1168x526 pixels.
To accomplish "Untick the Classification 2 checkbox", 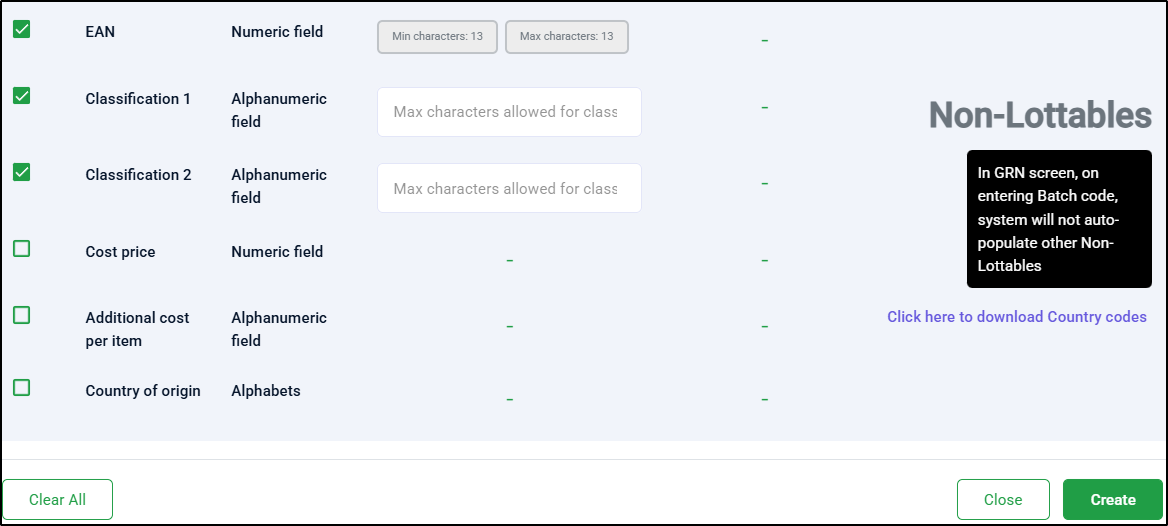I will point(21,172).
